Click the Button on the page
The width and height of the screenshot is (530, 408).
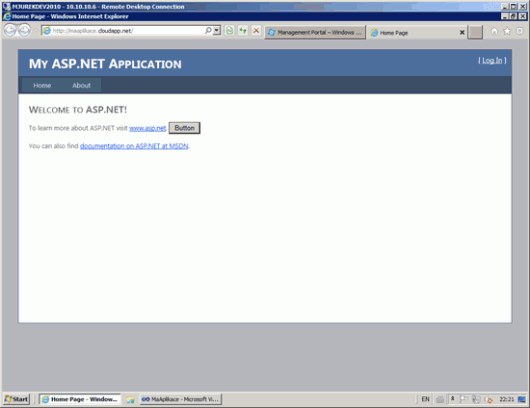coord(185,128)
